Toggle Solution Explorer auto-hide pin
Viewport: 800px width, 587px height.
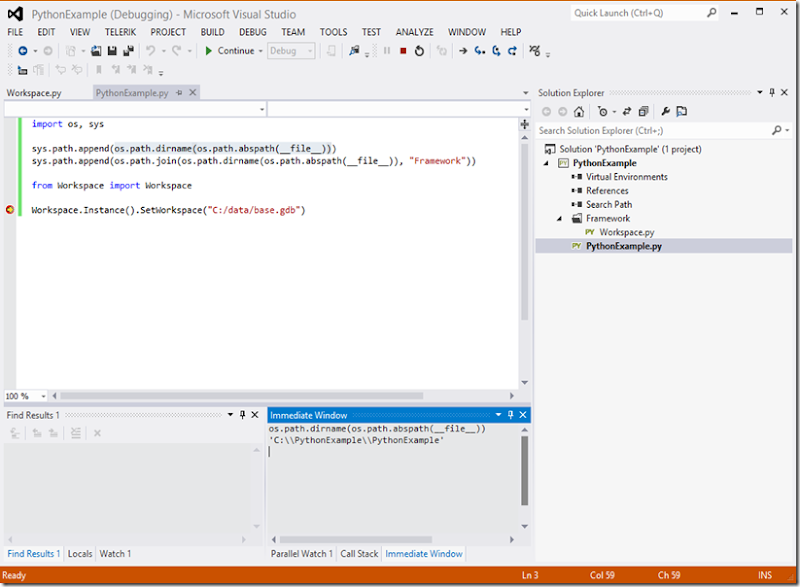[x=772, y=92]
